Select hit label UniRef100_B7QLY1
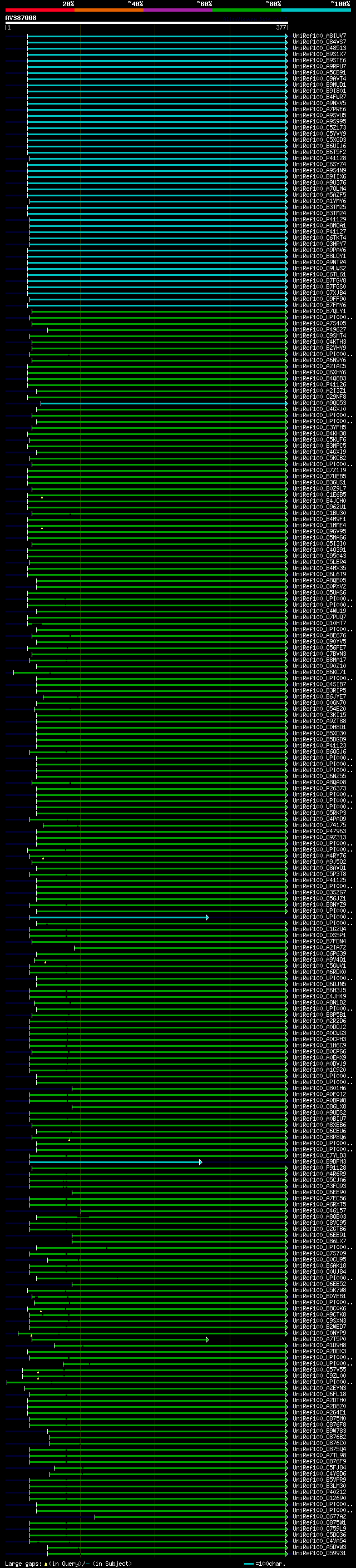Screen dimensions: 356x1568 319,311
